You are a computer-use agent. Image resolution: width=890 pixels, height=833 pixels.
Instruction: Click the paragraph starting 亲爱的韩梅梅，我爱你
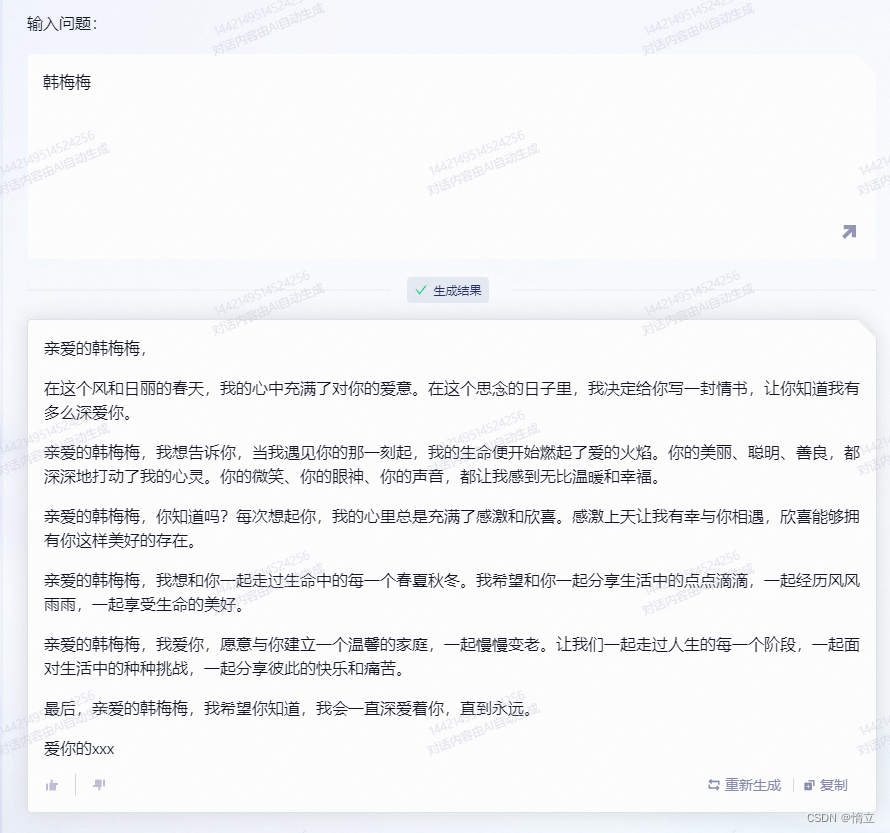(x=452, y=657)
